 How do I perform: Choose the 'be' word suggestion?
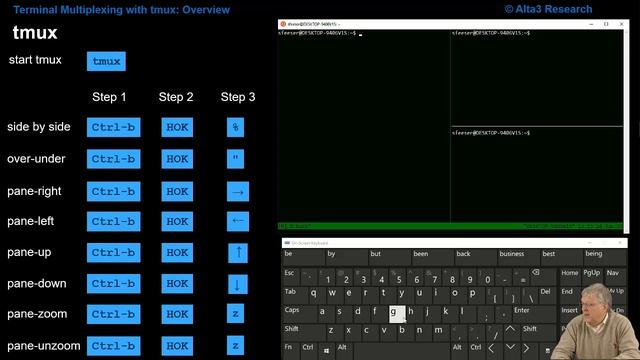tap(303, 257)
